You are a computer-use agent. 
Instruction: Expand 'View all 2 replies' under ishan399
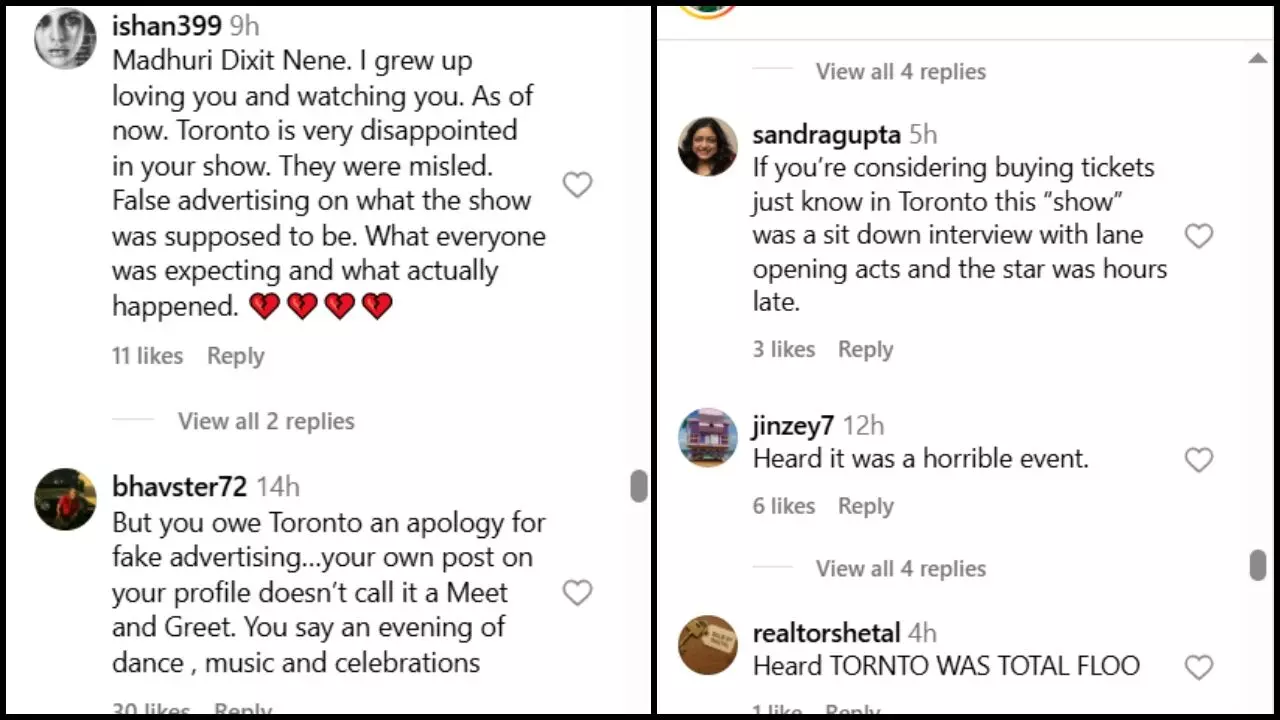(x=266, y=421)
